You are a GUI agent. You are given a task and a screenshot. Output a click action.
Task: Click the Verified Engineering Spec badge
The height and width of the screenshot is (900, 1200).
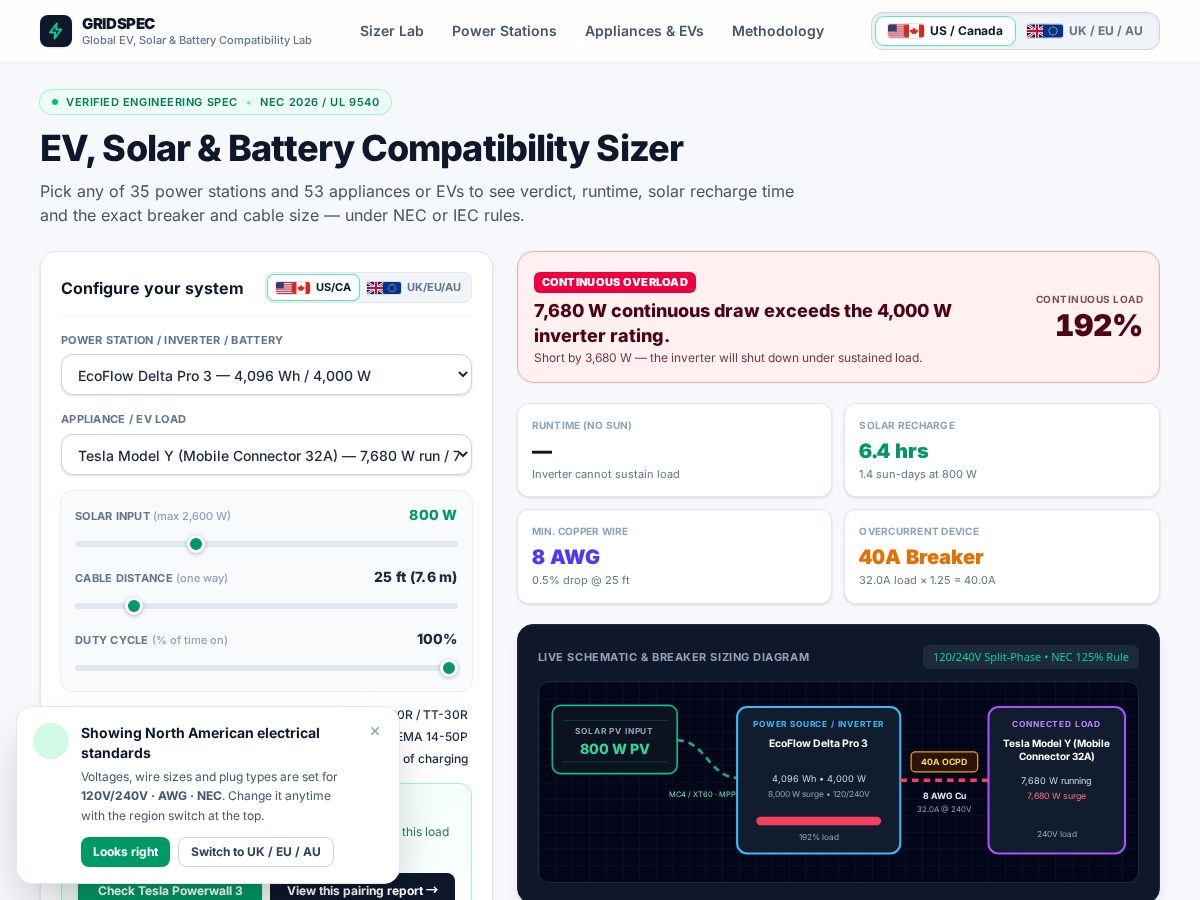tap(215, 102)
